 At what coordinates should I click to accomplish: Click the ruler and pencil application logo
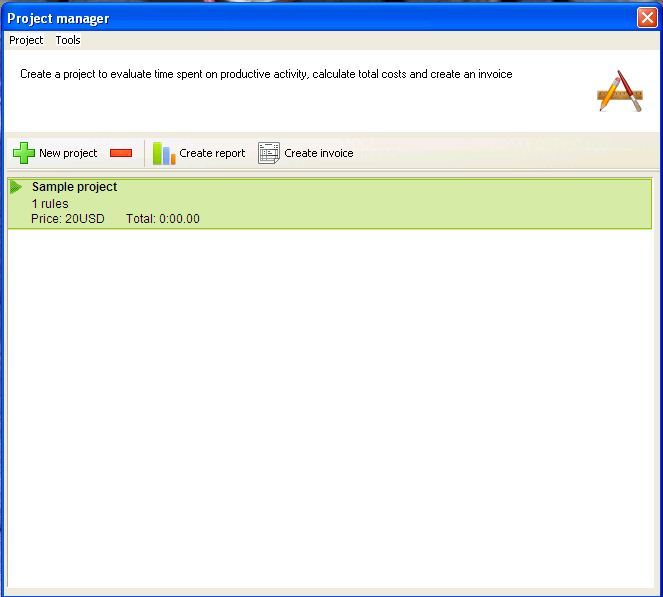point(619,91)
